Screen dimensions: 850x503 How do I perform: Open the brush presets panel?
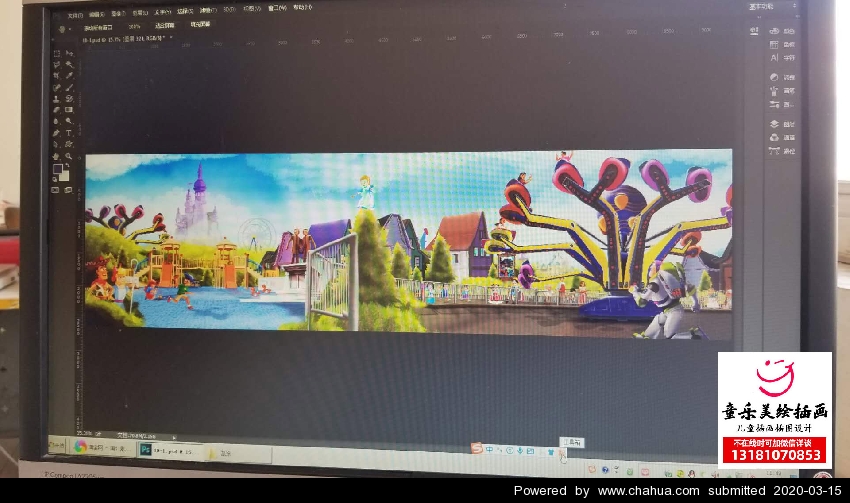(782, 104)
